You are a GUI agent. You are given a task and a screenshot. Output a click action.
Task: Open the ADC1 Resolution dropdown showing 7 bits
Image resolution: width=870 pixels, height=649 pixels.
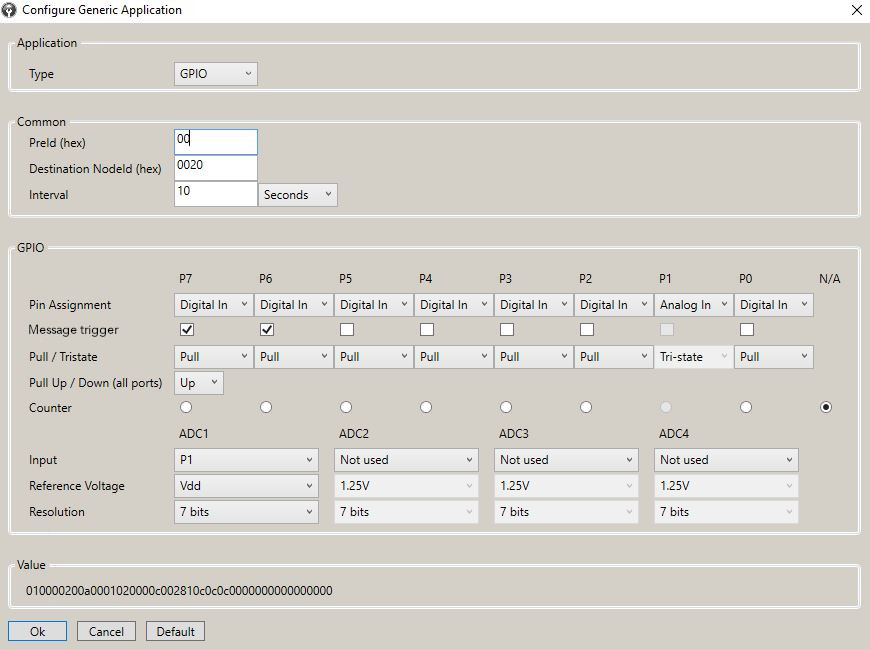click(x=246, y=511)
